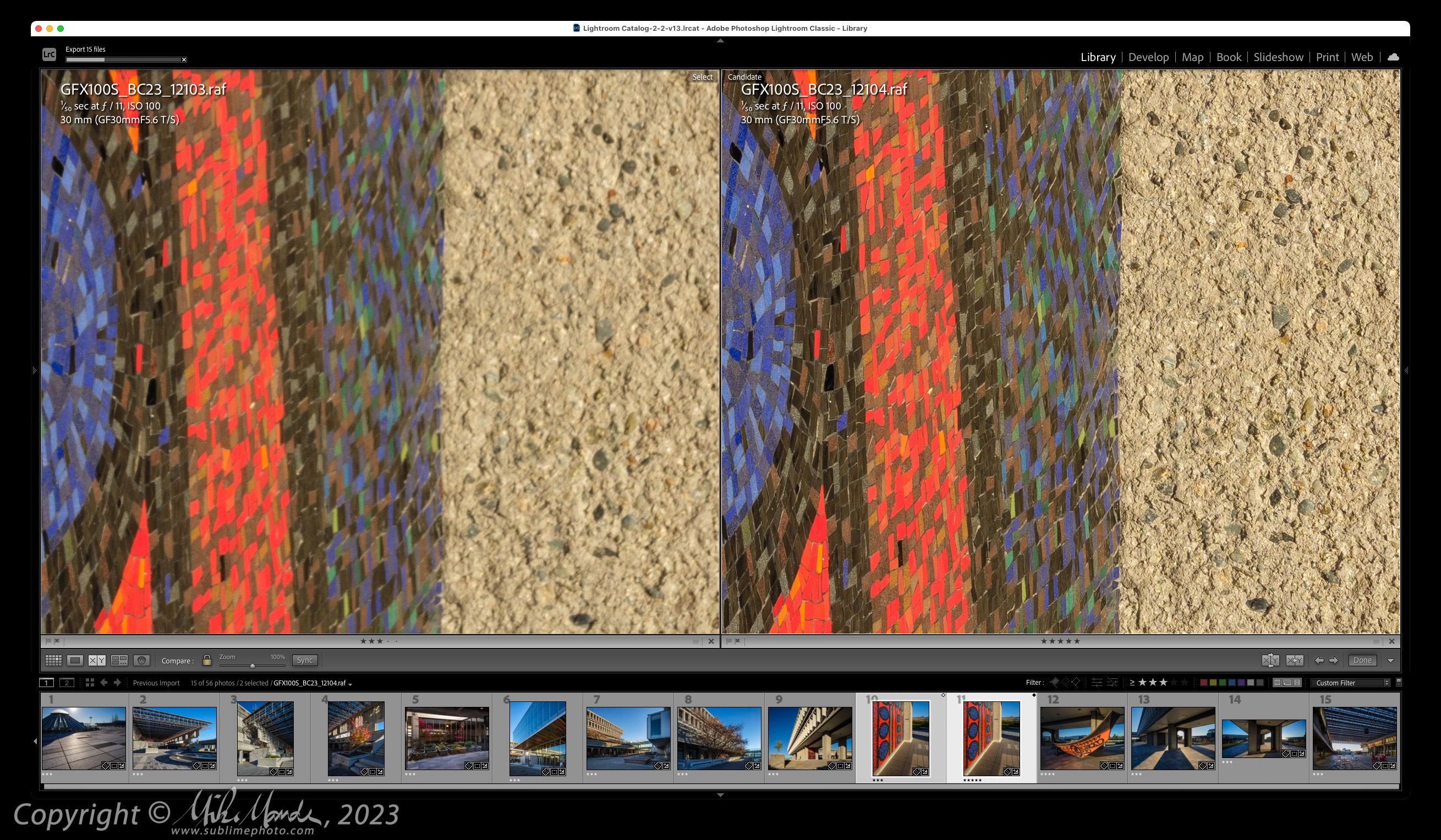Flag the Candidate photo as picked

click(x=729, y=641)
